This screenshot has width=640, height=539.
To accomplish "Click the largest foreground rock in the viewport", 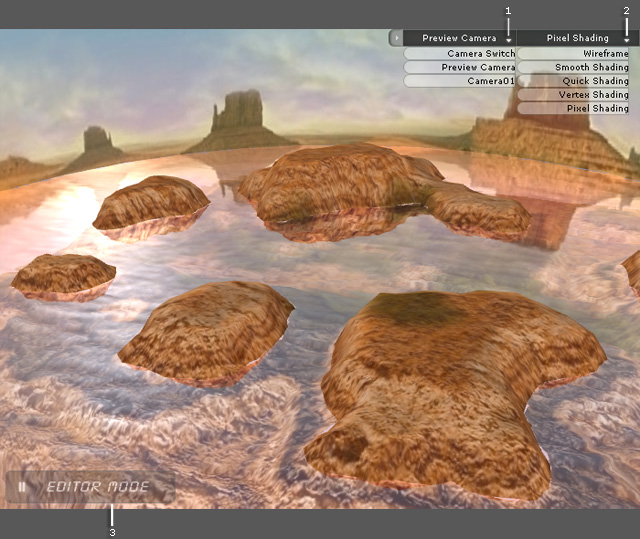I will pos(450,390).
